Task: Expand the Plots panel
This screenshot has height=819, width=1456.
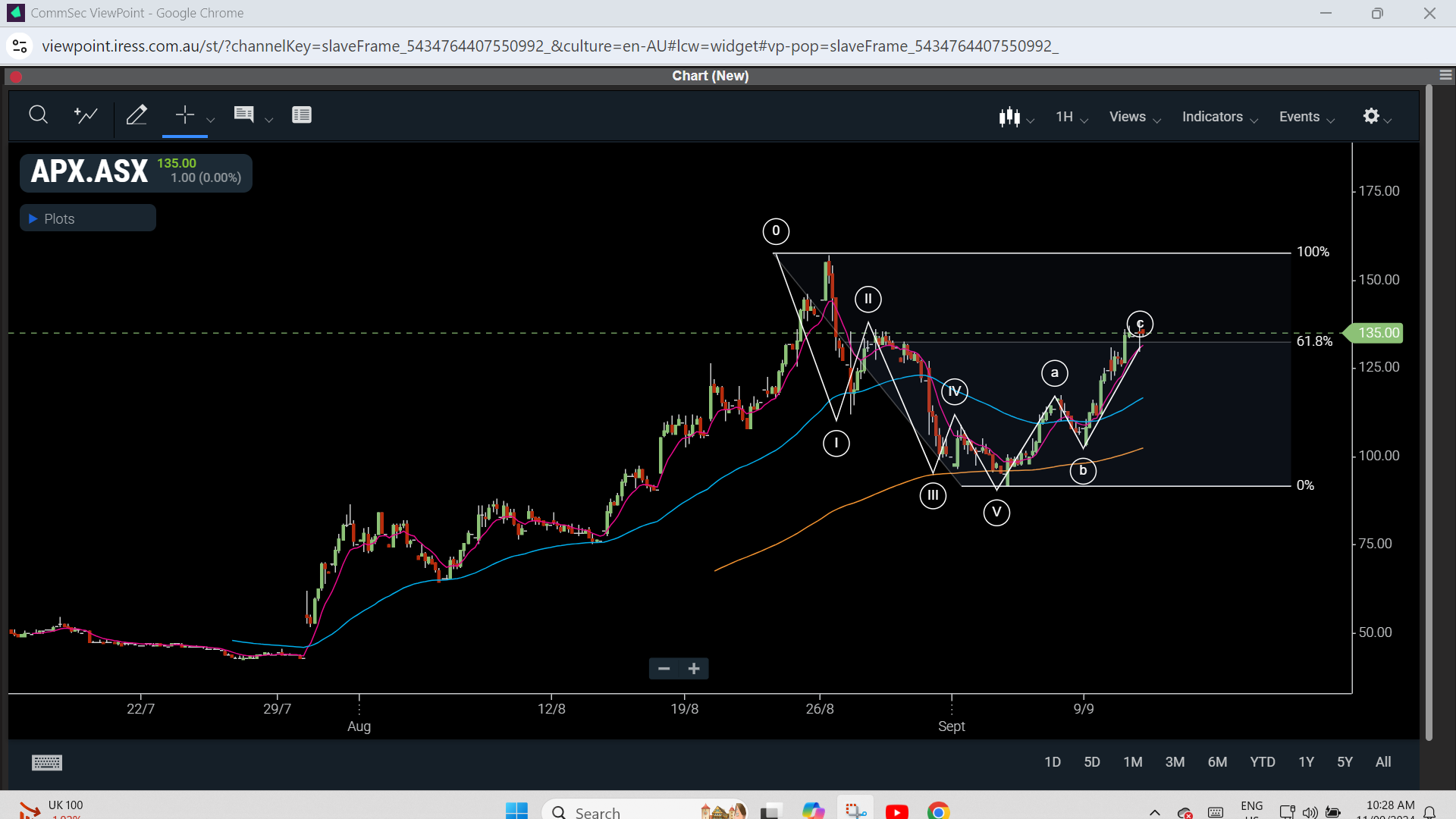Action: tap(88, 218)
